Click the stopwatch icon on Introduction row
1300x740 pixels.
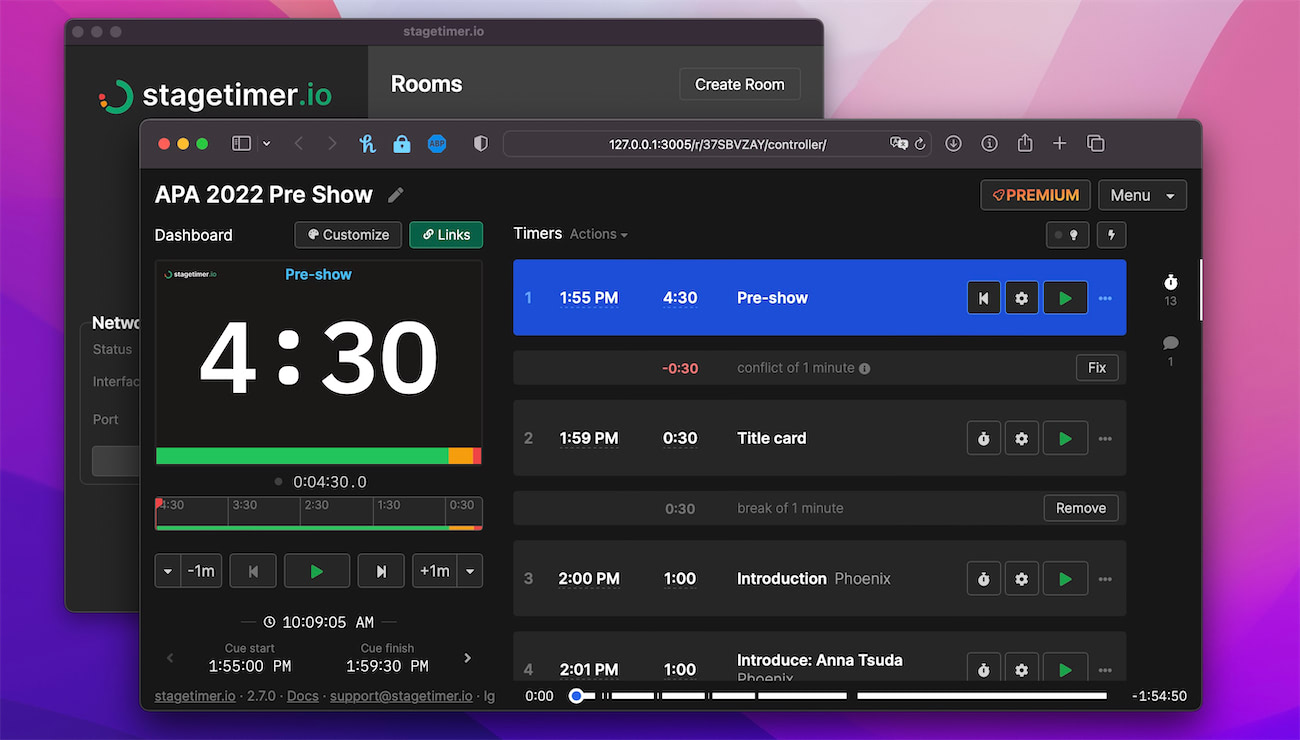click(x=984, y=579)
